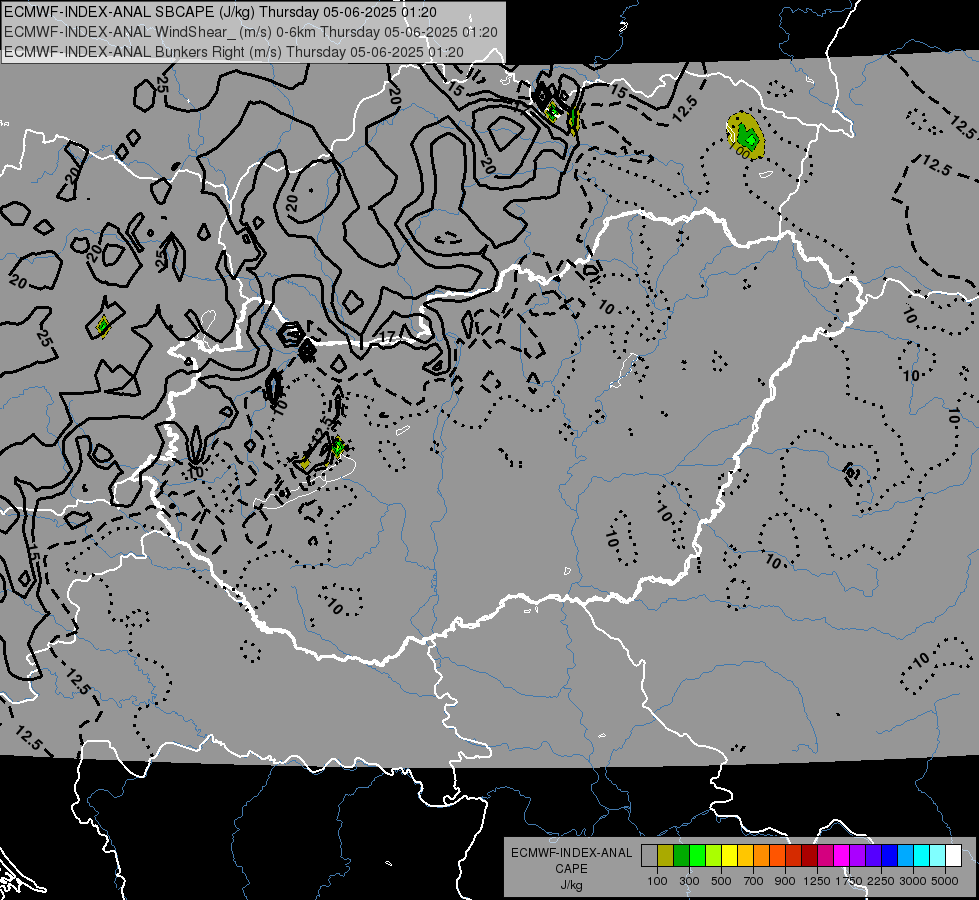Viewport: 979px width, 900px height.
Task: Click the legend value 300
Action: (689, 881)
